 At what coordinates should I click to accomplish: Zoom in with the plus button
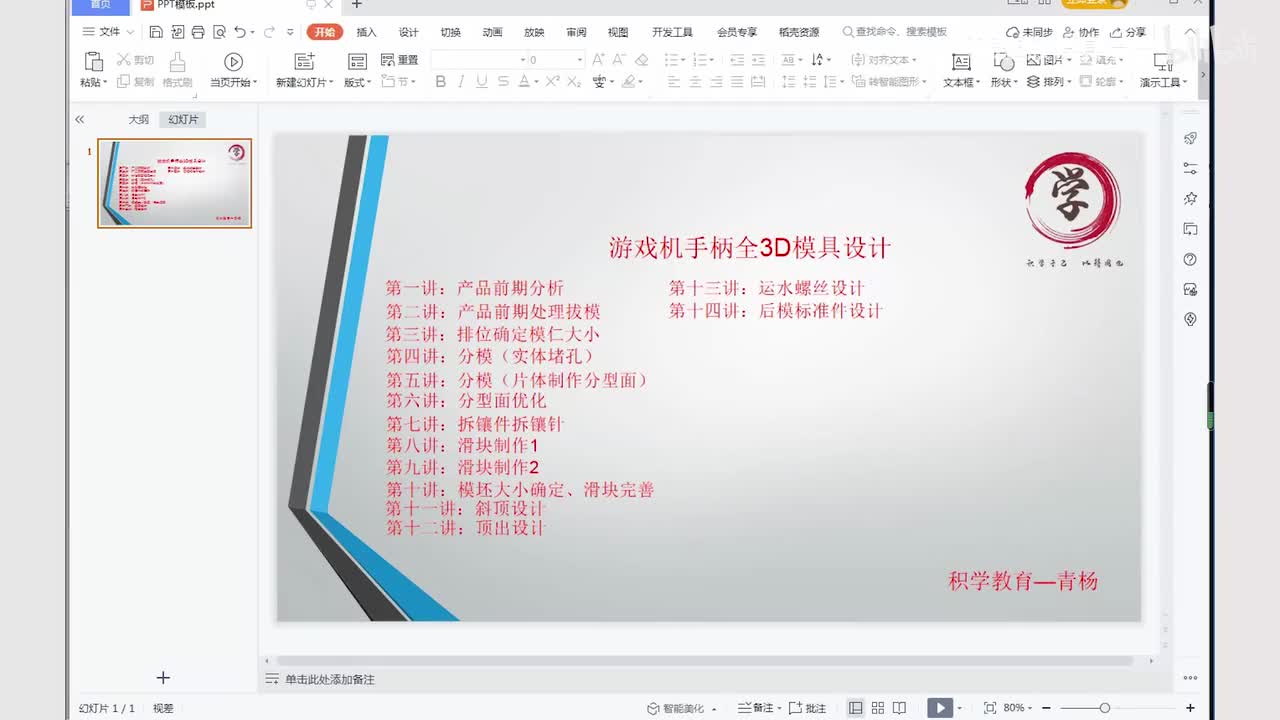pyautogui.click(x=1190, y=708)
